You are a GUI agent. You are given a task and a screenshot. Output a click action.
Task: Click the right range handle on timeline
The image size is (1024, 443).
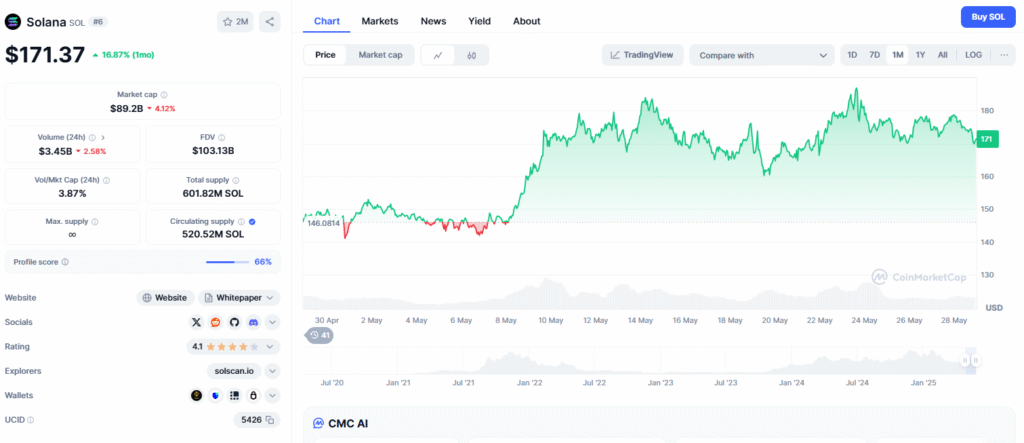(x=975, y=360)
